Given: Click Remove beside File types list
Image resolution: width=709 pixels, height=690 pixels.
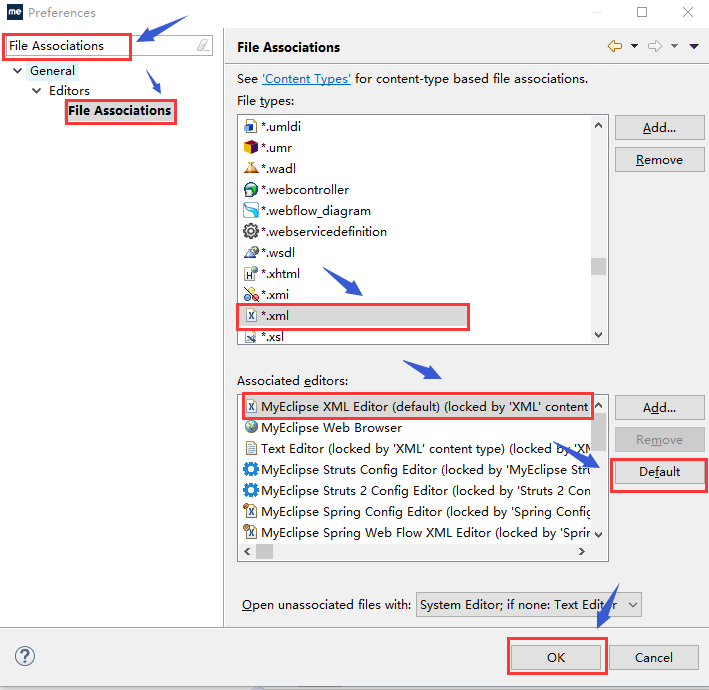Looking at the screenshot, I should [659, 160].
